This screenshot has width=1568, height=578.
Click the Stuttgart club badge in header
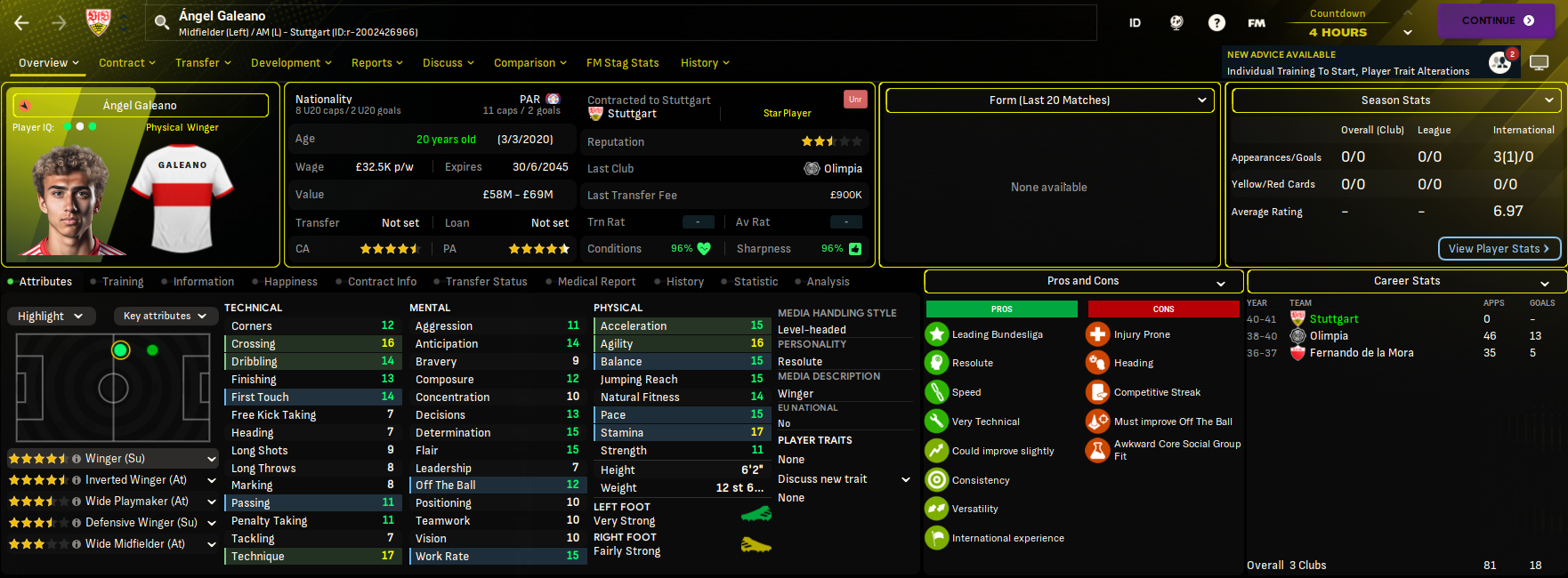pos(99,22)
